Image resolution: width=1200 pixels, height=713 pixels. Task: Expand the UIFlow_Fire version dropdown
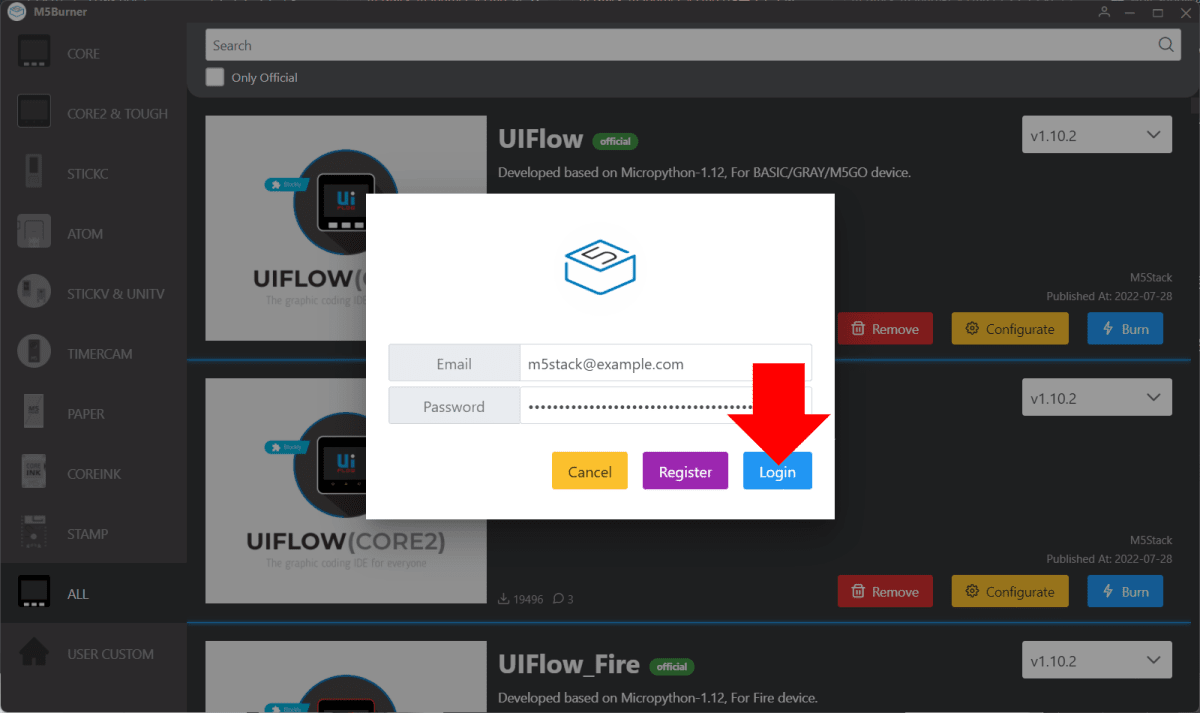point(1096,661)
